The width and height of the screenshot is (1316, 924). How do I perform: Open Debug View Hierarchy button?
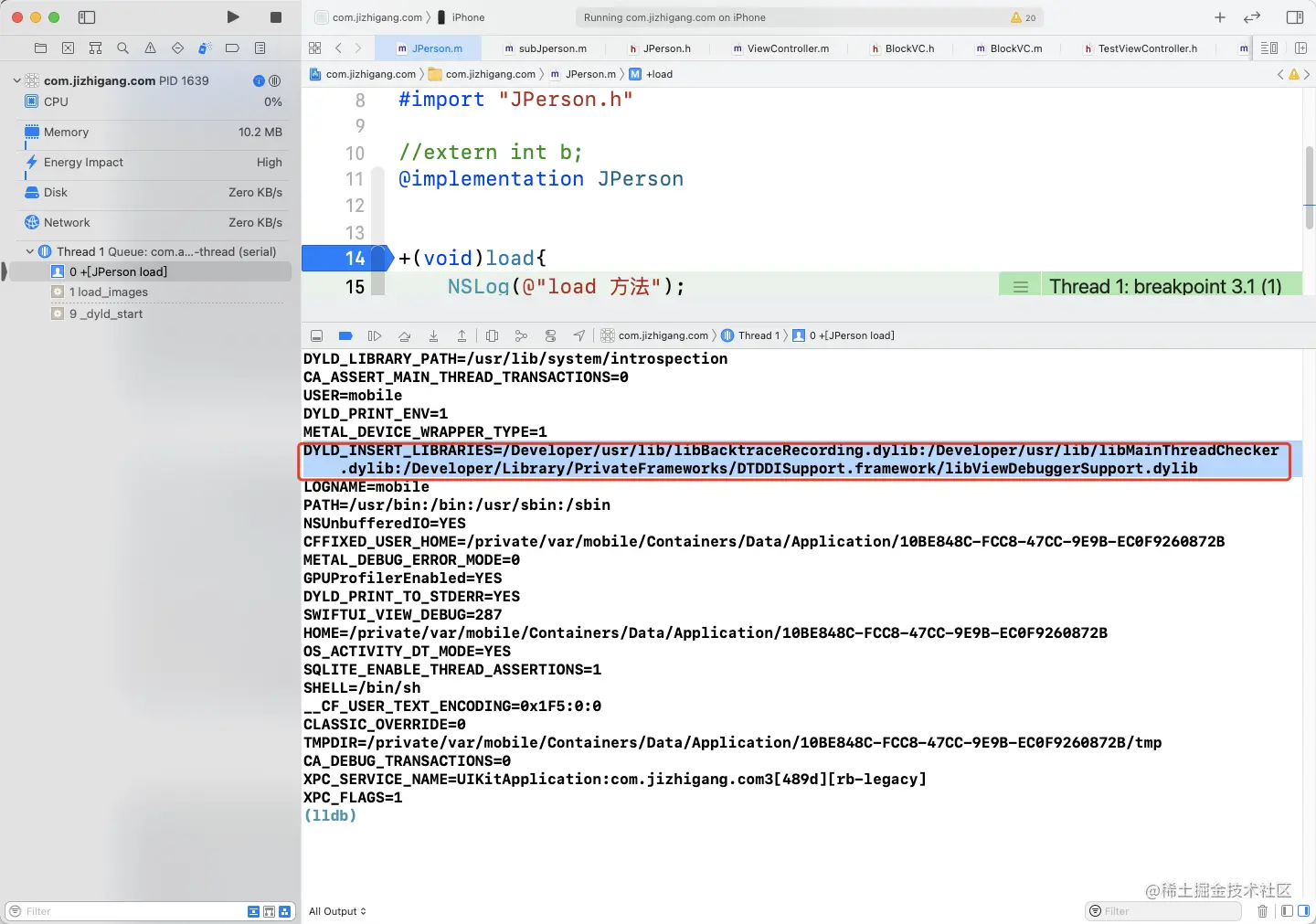coord(492,335)
